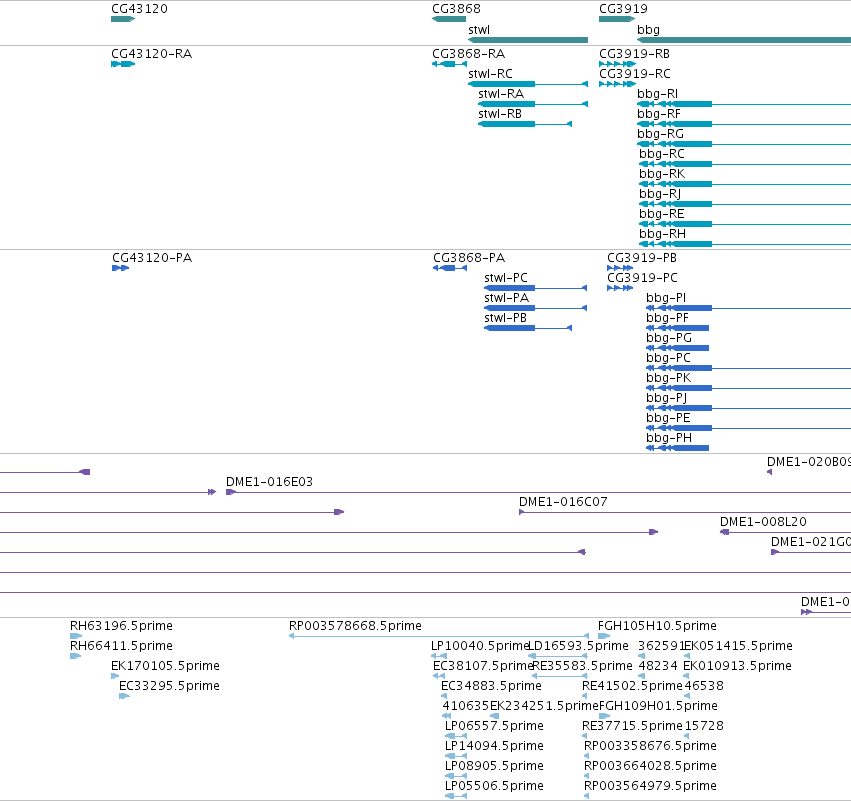
Task: Select protein label CG3919-PC
Action: [642, 278]
